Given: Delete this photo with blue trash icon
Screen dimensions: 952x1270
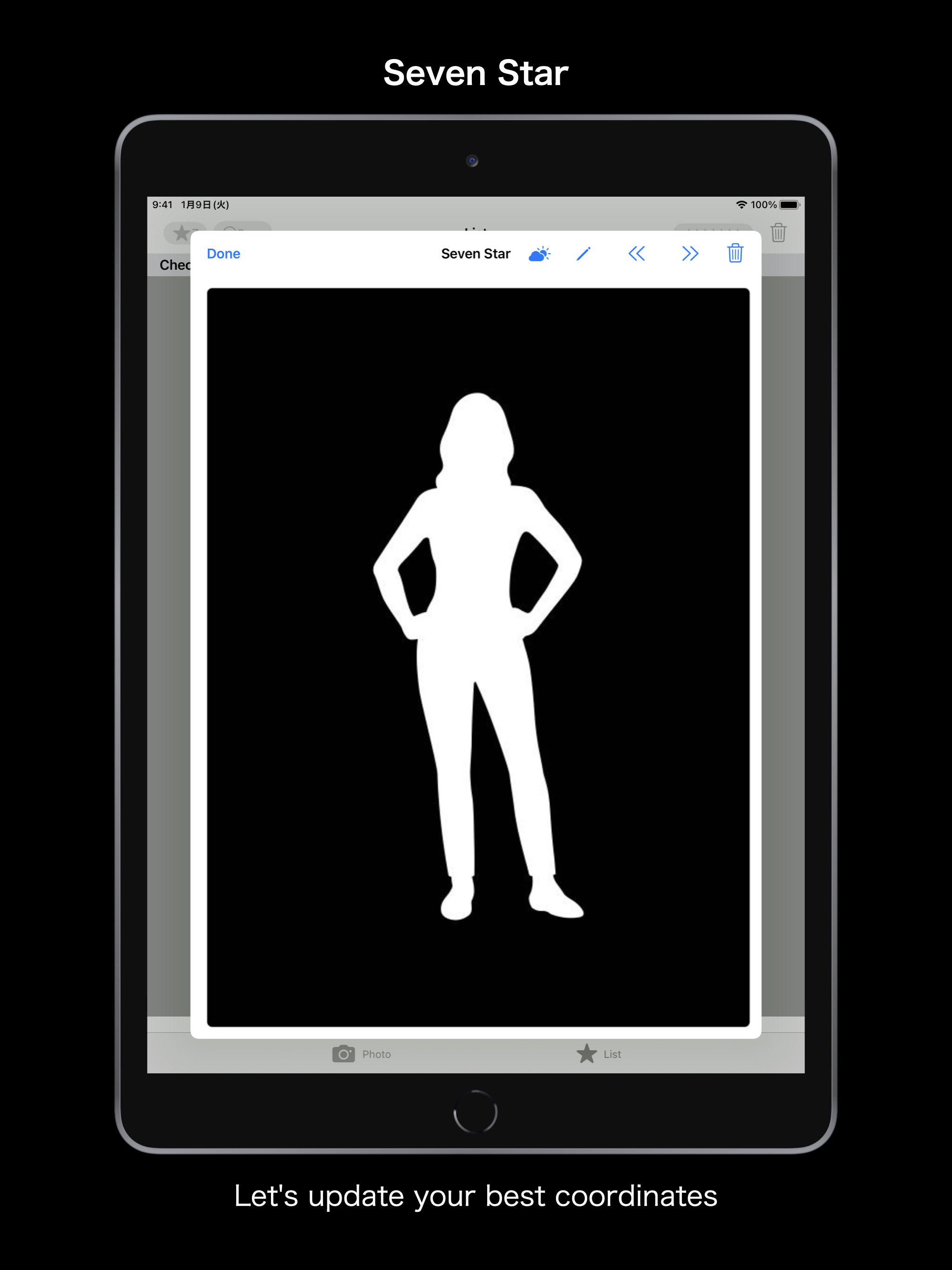Looking at the screenshot, I should 735,253.
